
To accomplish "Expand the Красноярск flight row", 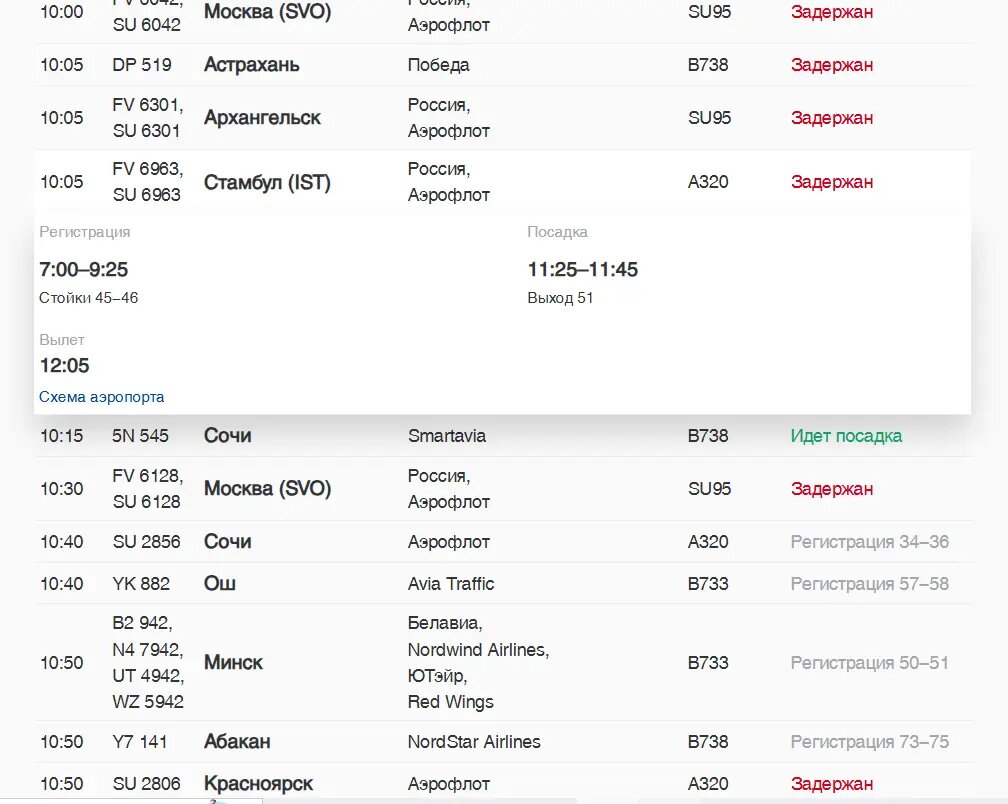I will pos(258,784).
